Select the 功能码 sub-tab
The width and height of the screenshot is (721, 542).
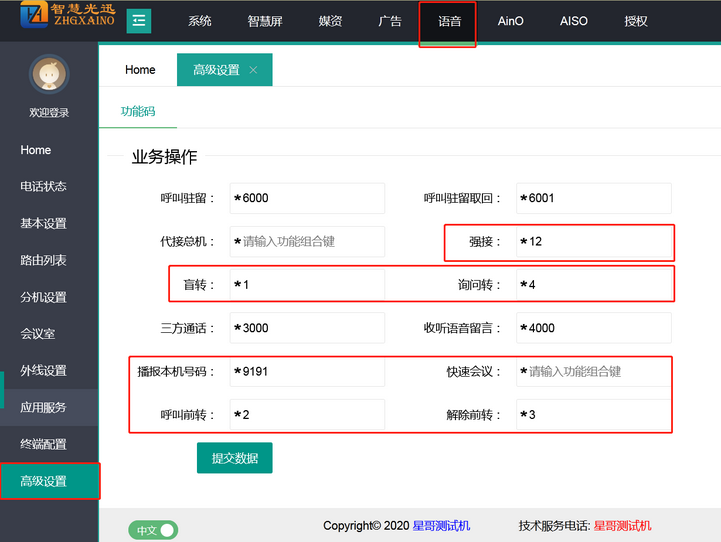click(x=138, y=112)
